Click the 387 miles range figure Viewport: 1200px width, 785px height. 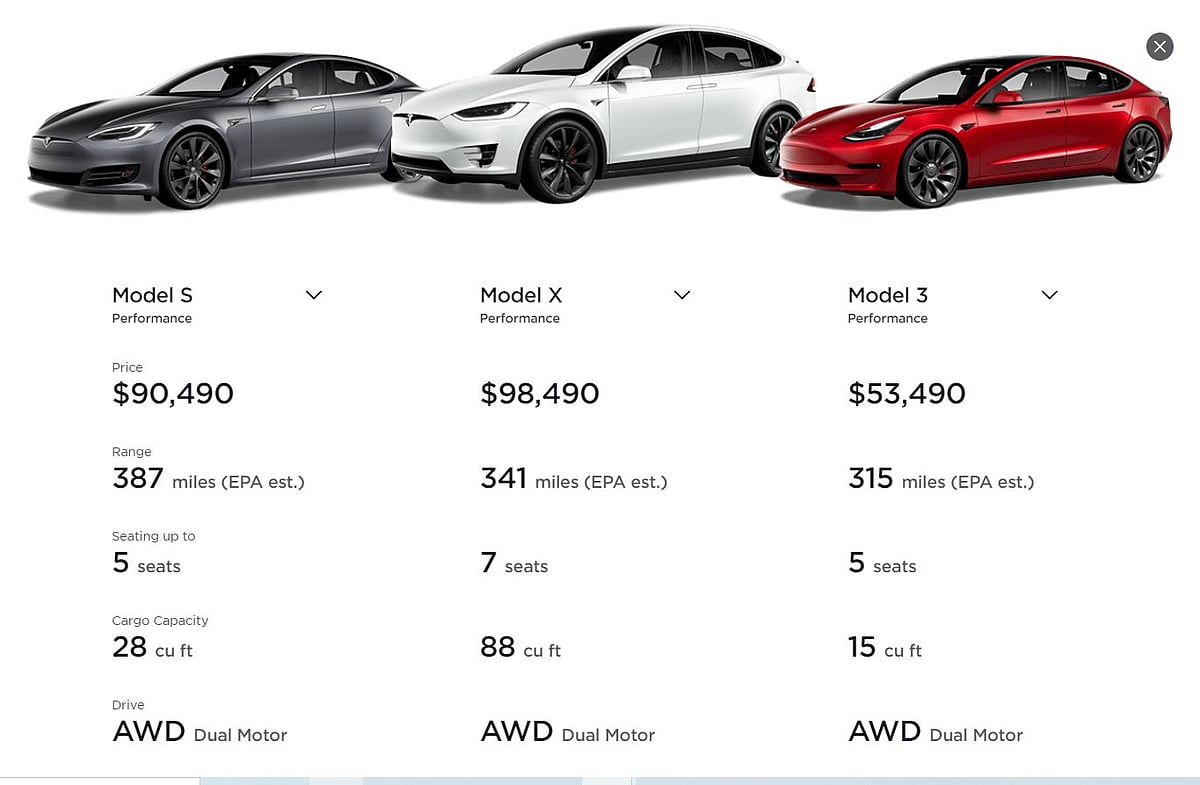coord(208,480)
